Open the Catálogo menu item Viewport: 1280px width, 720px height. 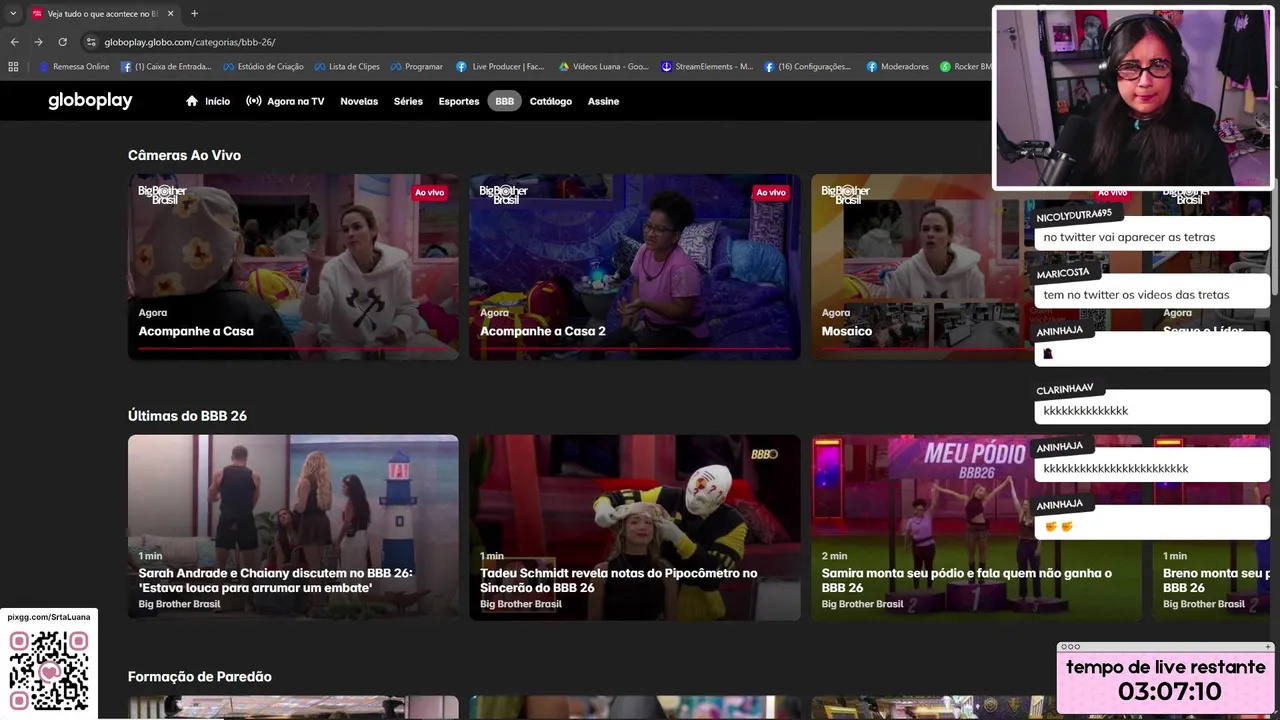551,101
